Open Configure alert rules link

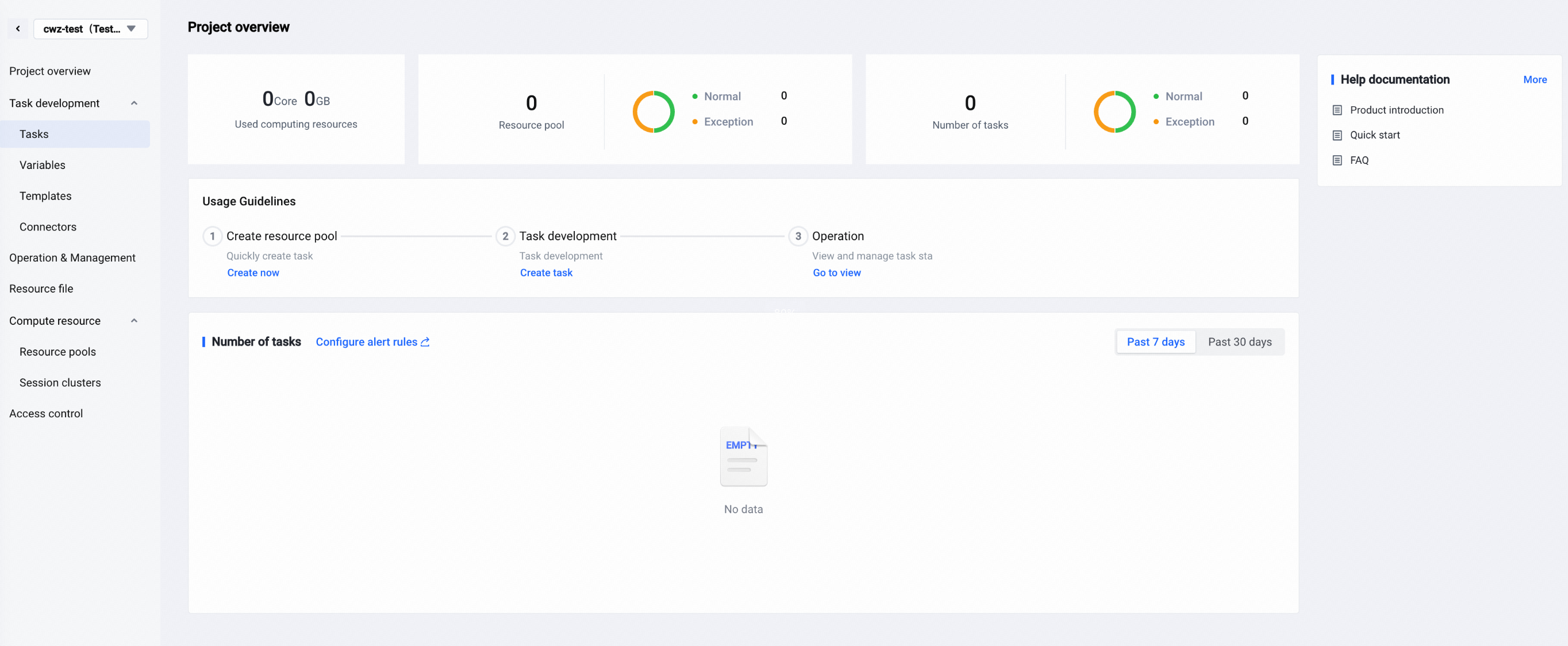click(x=367, y=342)
